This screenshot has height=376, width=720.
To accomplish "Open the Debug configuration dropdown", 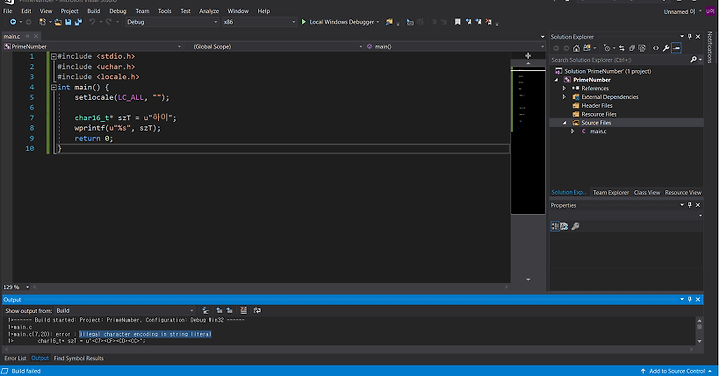I will click(x=172, y=22).
